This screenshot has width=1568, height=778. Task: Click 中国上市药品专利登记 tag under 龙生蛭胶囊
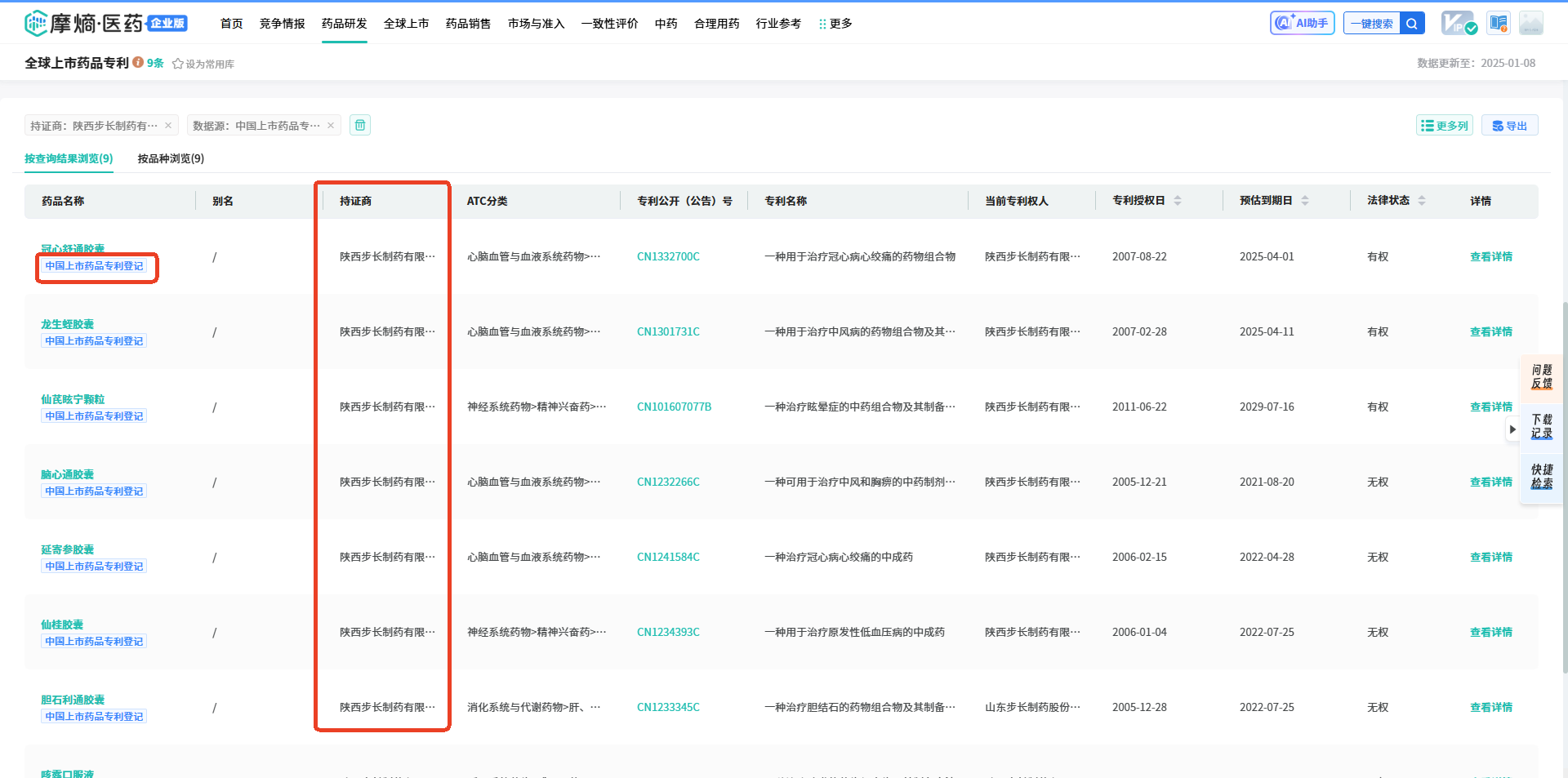94,341
